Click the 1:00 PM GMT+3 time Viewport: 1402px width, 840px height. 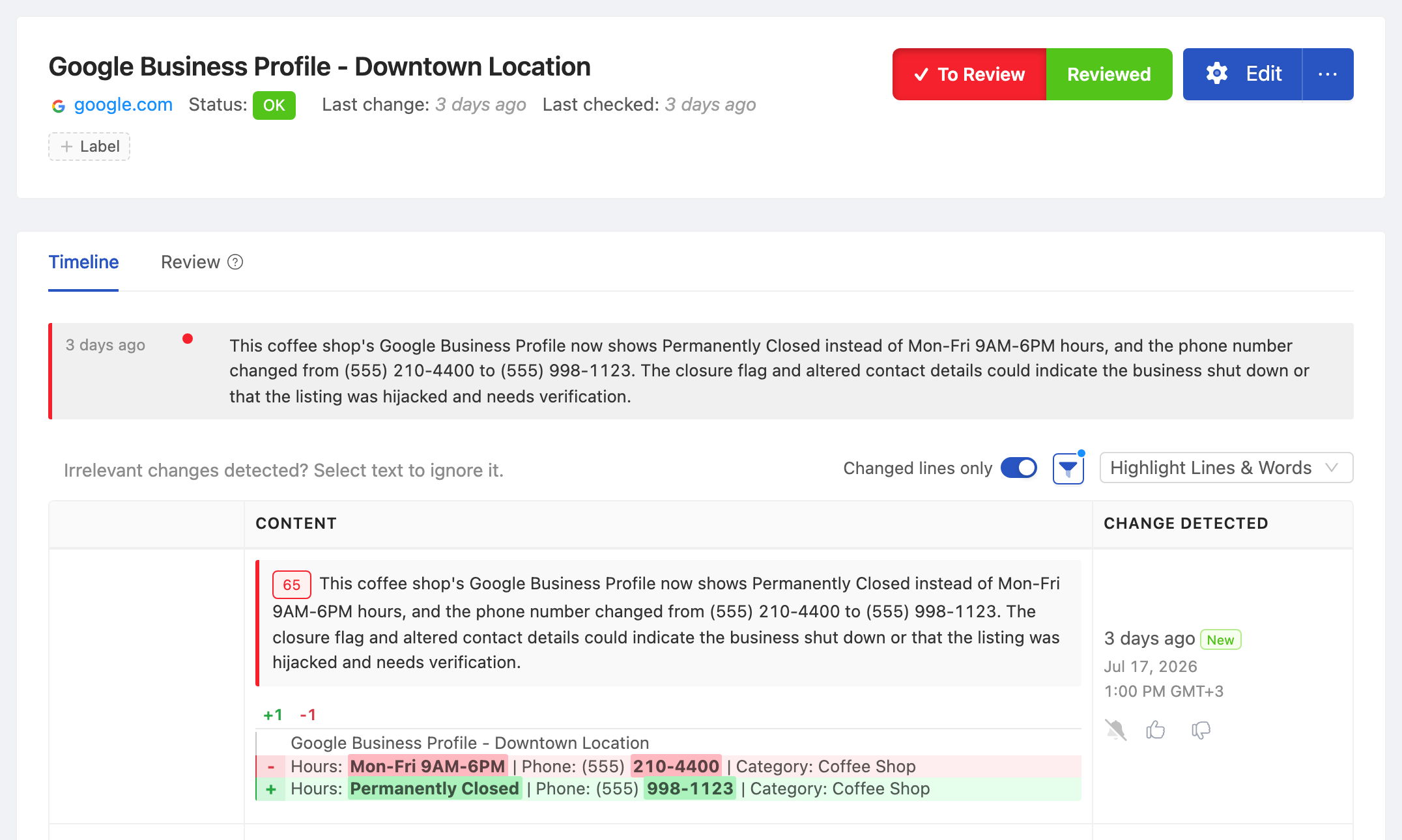1164,692
